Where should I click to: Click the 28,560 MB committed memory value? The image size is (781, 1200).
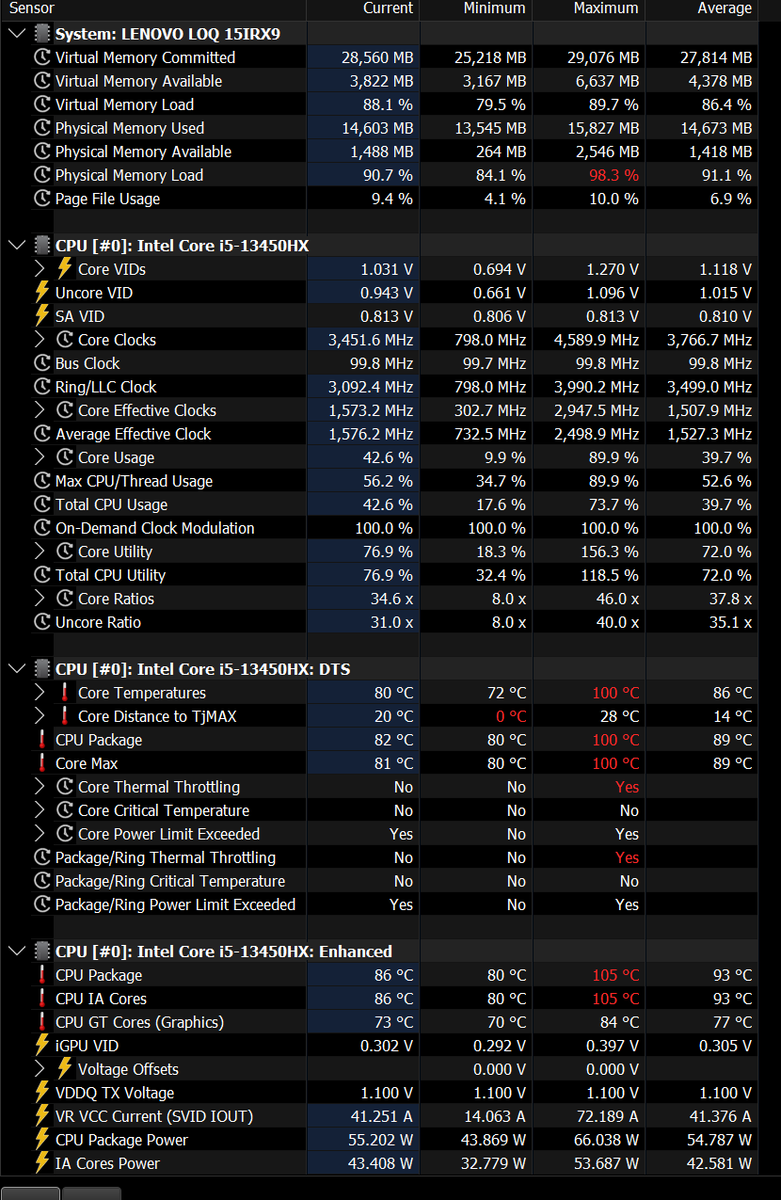(x=377, y=58)
